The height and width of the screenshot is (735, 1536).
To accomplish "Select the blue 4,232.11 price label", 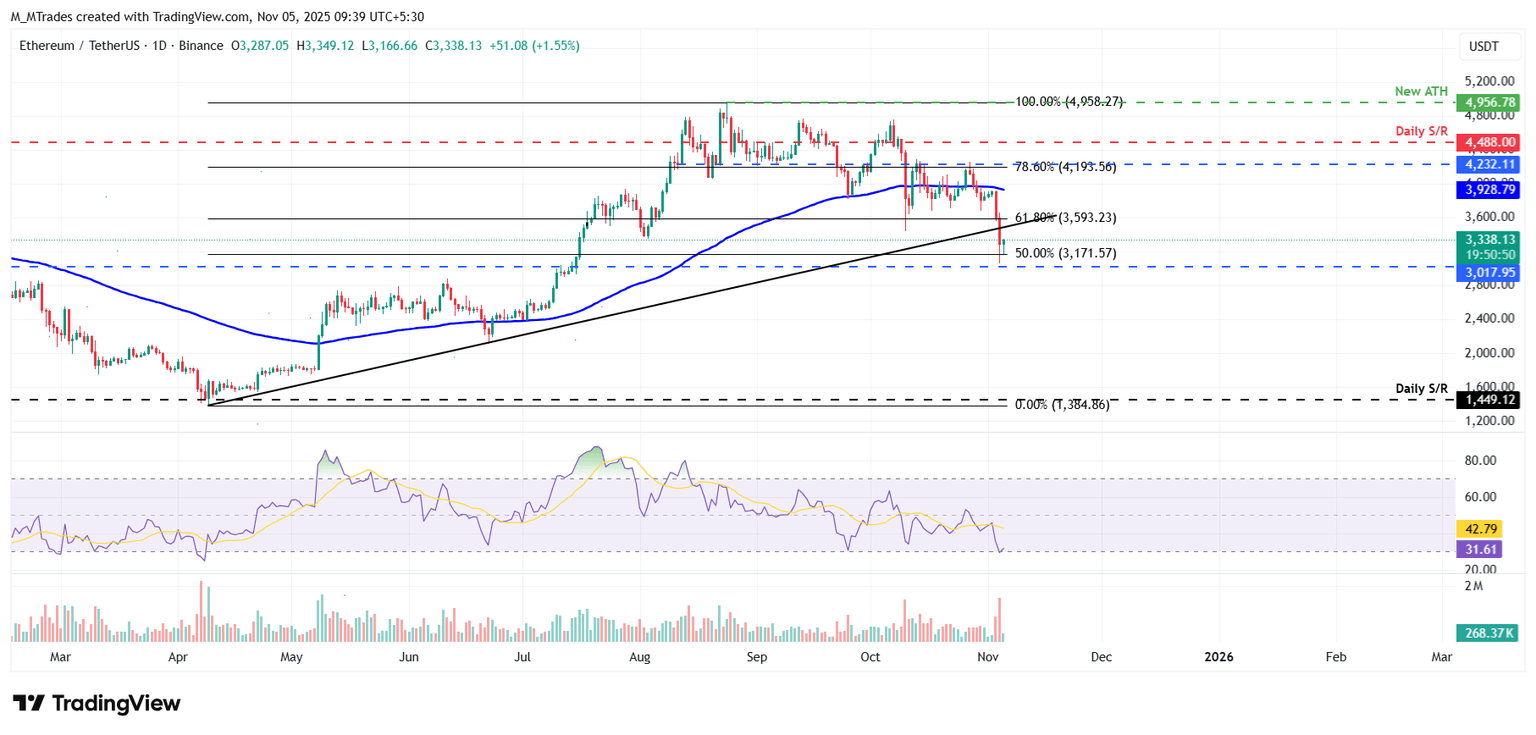I will [1488, 164].
